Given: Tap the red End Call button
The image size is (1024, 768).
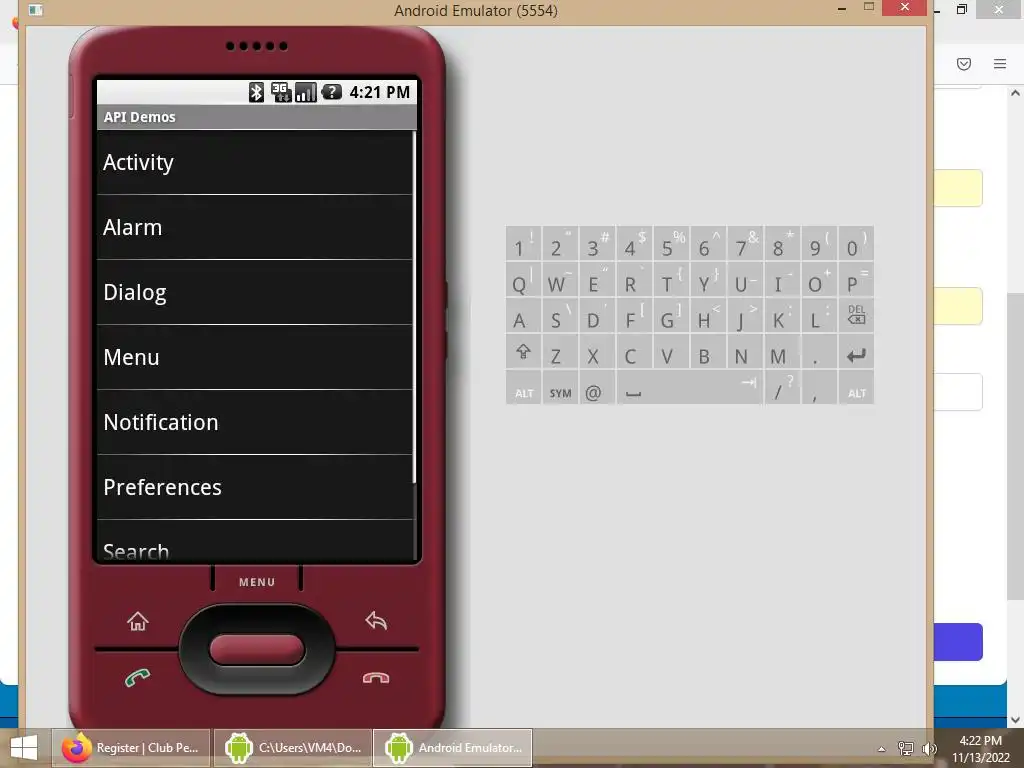Looking at the screenshot, I should [x=376, y=678].
